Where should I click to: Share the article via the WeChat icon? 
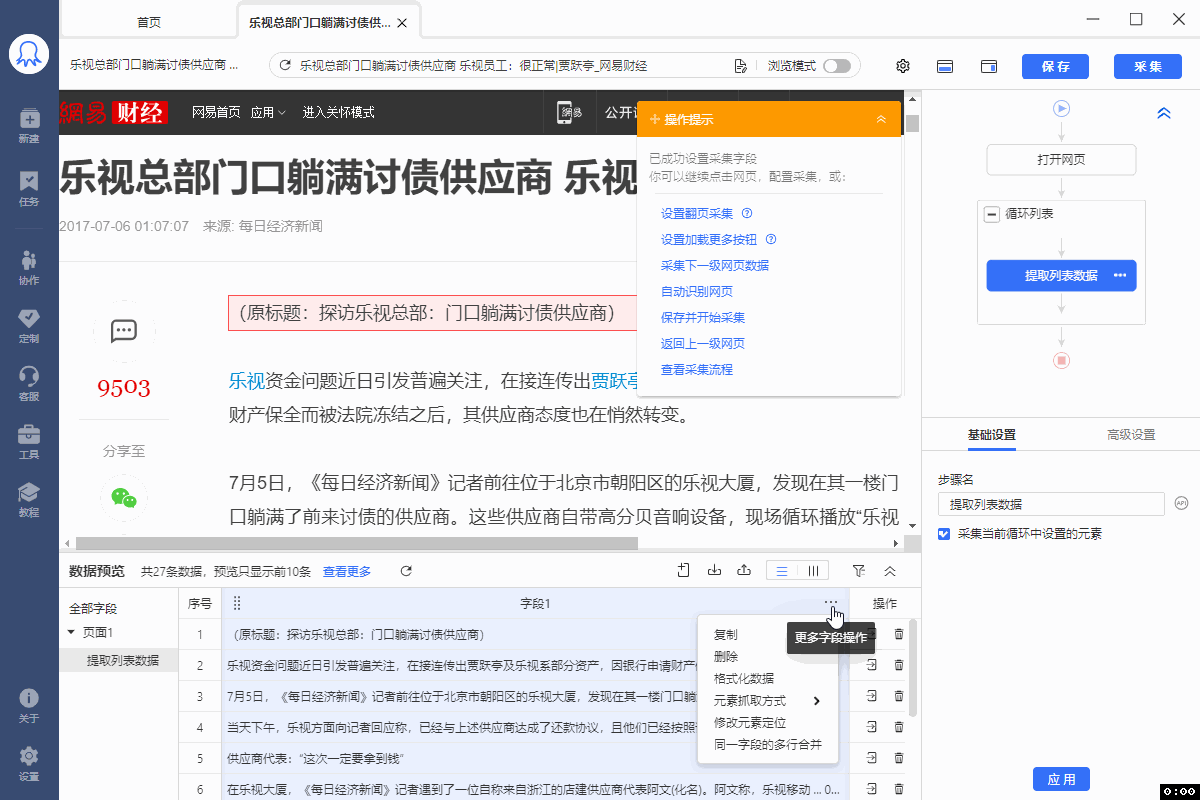tap(124, 496)
